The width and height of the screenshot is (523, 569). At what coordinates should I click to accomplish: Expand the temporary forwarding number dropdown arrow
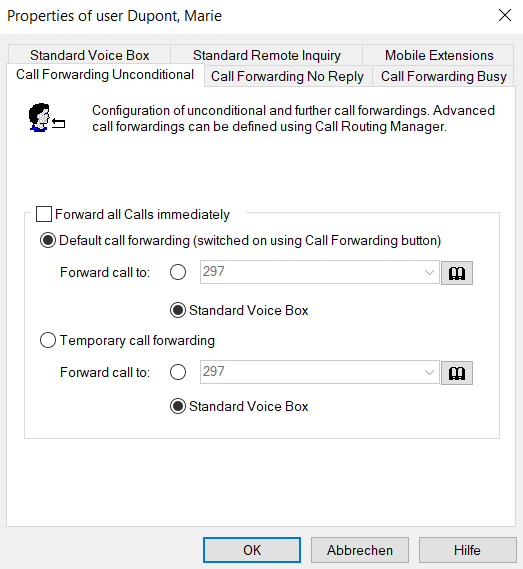[x=429, y=372]
